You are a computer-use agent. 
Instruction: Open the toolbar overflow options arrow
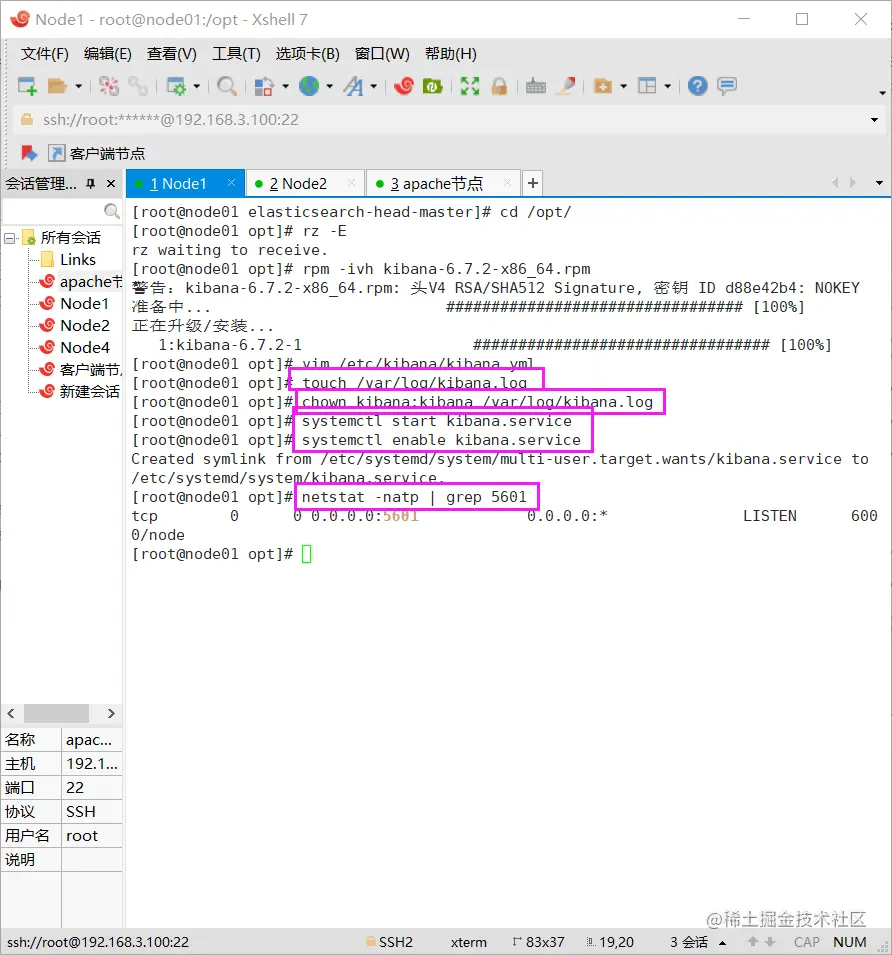882,93
